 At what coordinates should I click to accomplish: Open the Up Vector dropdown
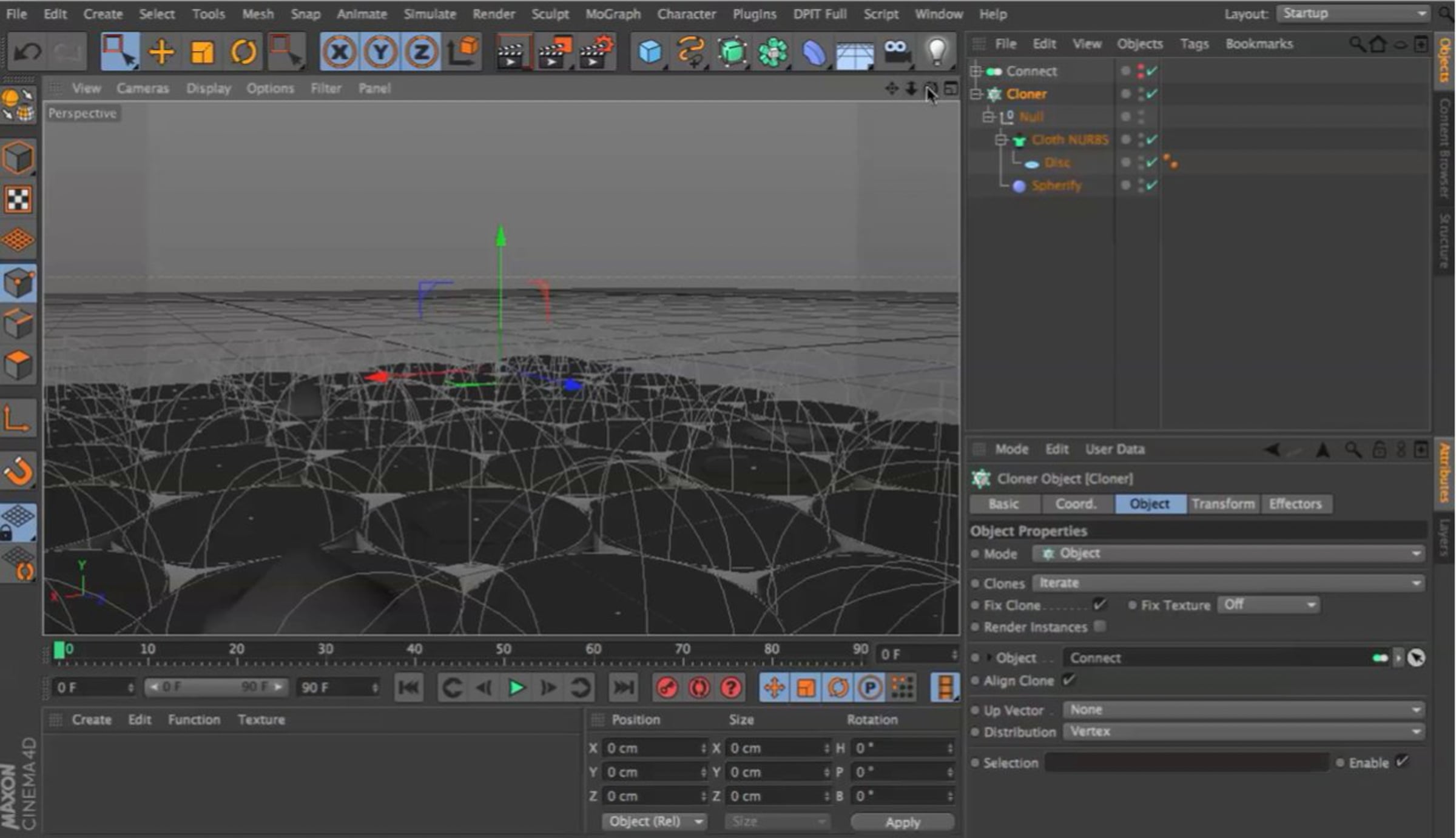point(1244,709)
